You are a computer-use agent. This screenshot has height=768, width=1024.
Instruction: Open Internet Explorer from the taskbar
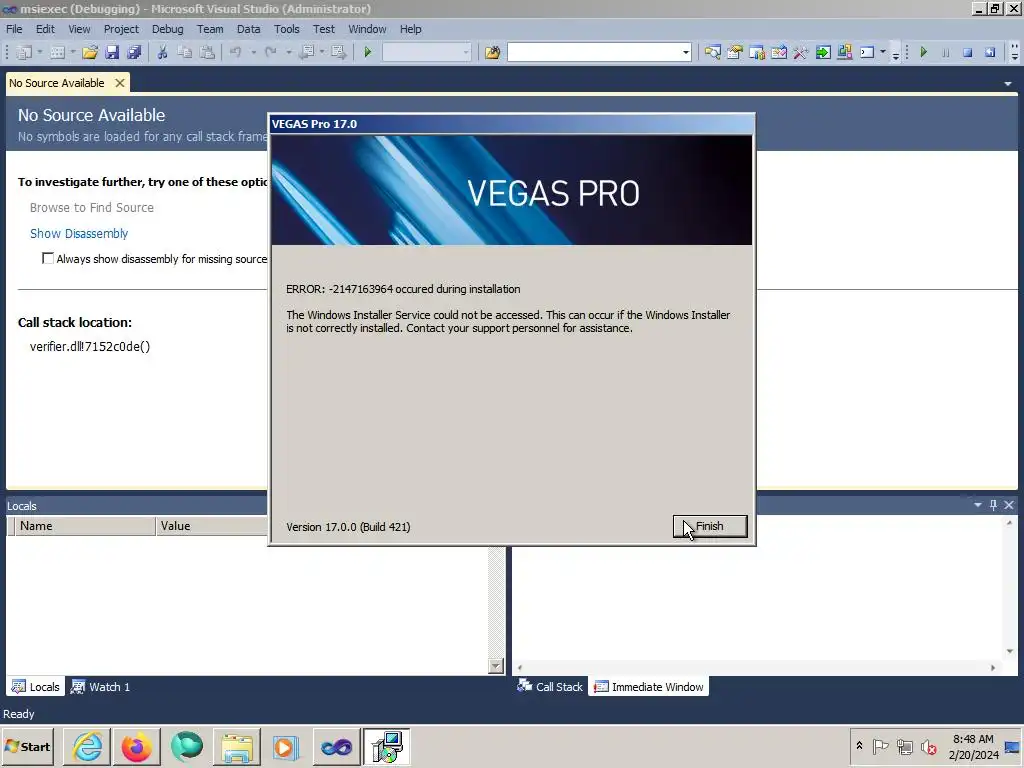[87, 746]
